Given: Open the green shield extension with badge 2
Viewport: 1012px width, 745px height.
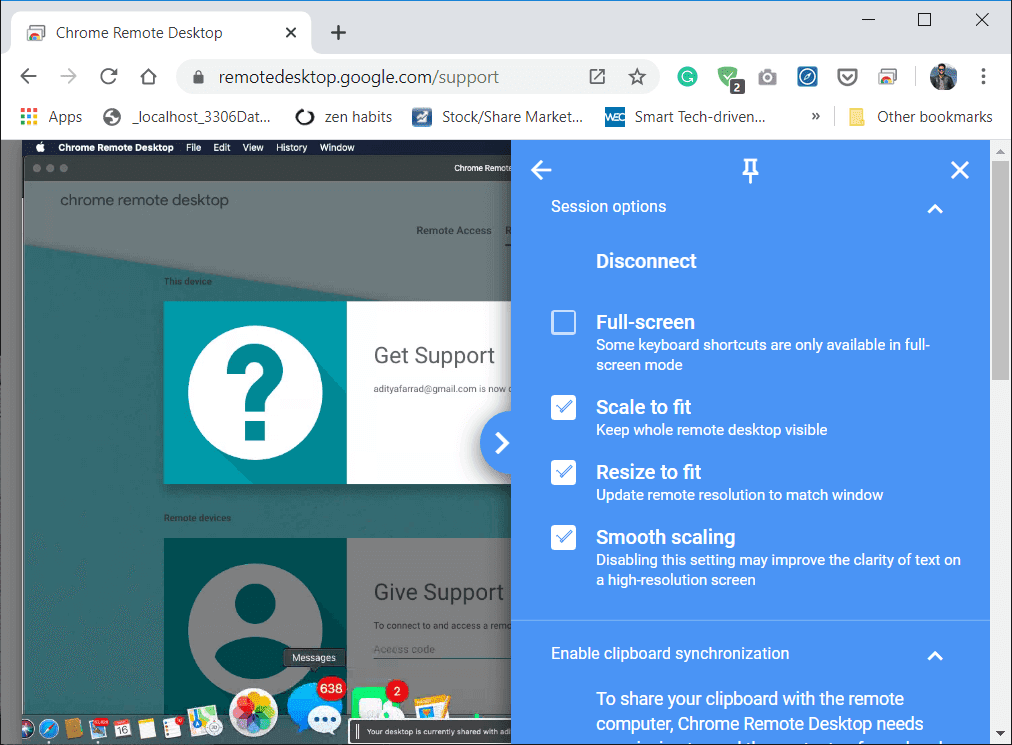Looking at the screenshot, I should [x=730, y=79].
